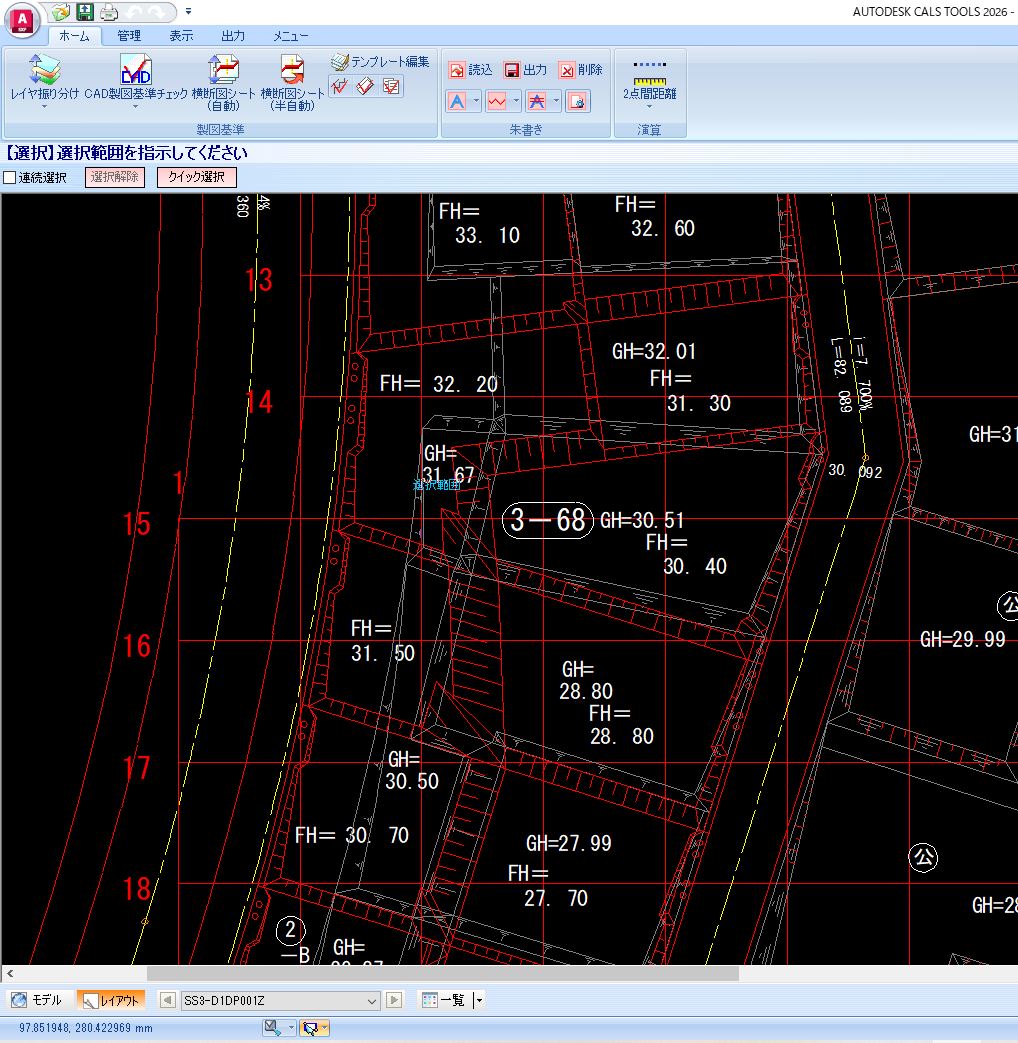
Task: Run the CAD製図基準チェック tool
Action: point(135,70)
